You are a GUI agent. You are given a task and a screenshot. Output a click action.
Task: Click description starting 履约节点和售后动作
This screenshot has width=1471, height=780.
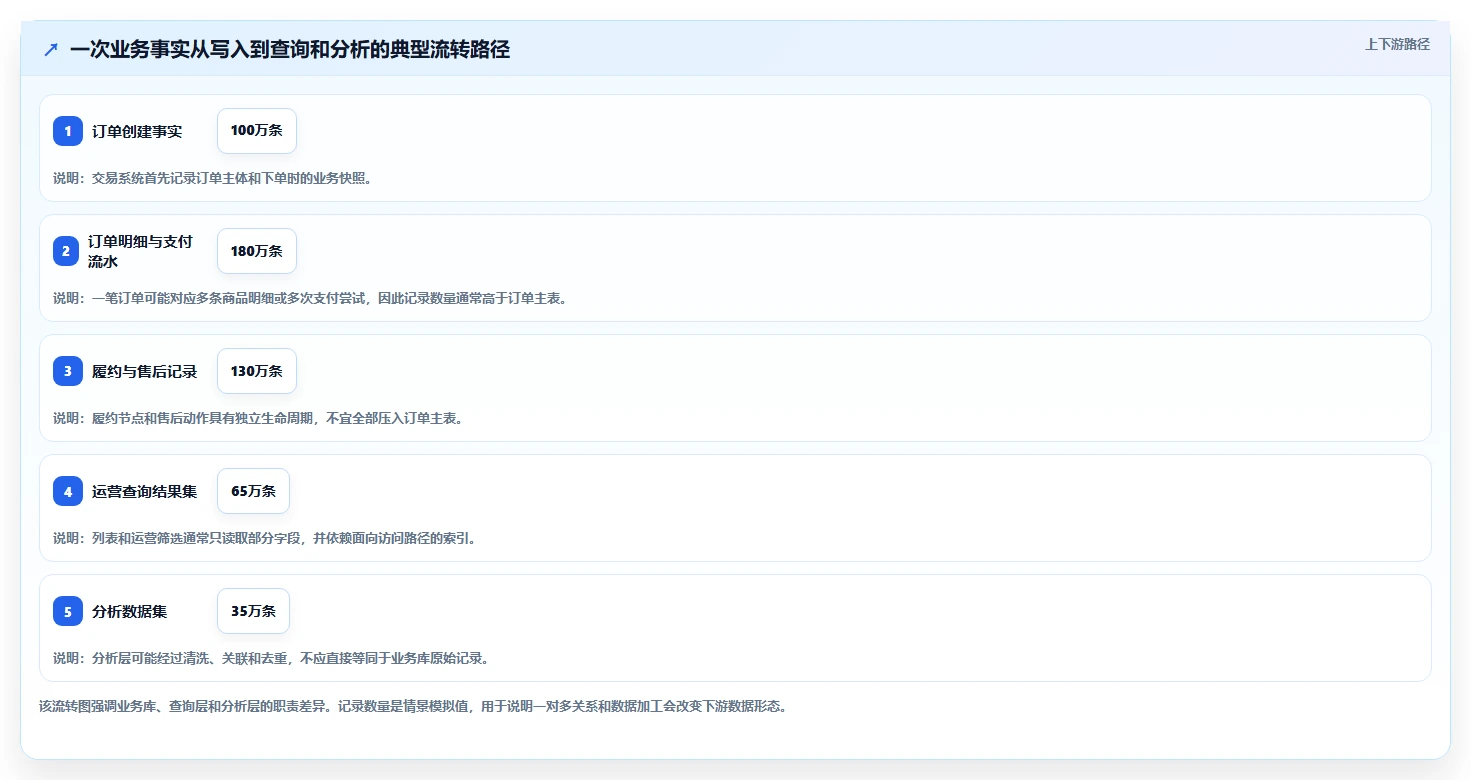(258, 418)
